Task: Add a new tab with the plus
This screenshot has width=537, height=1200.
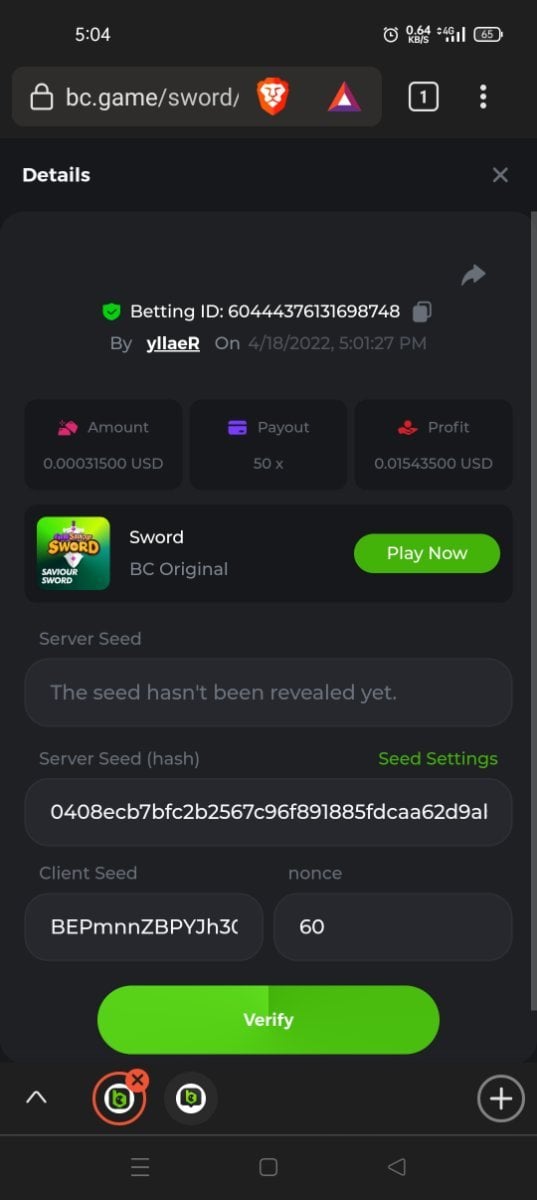Action: pyautogui.click(x=500, y=1099)
